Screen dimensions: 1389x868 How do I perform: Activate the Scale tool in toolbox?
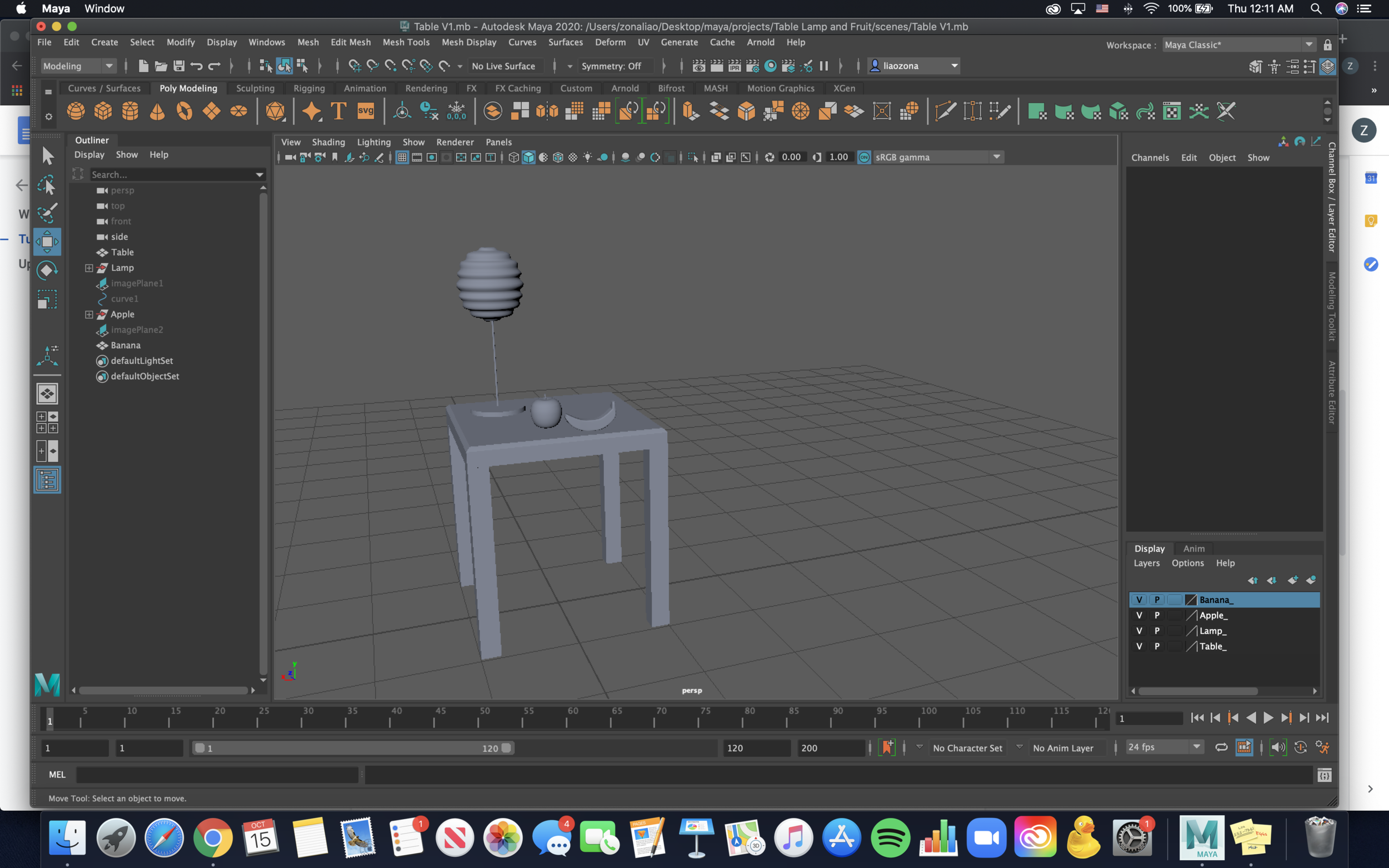[x=48, y=299]
